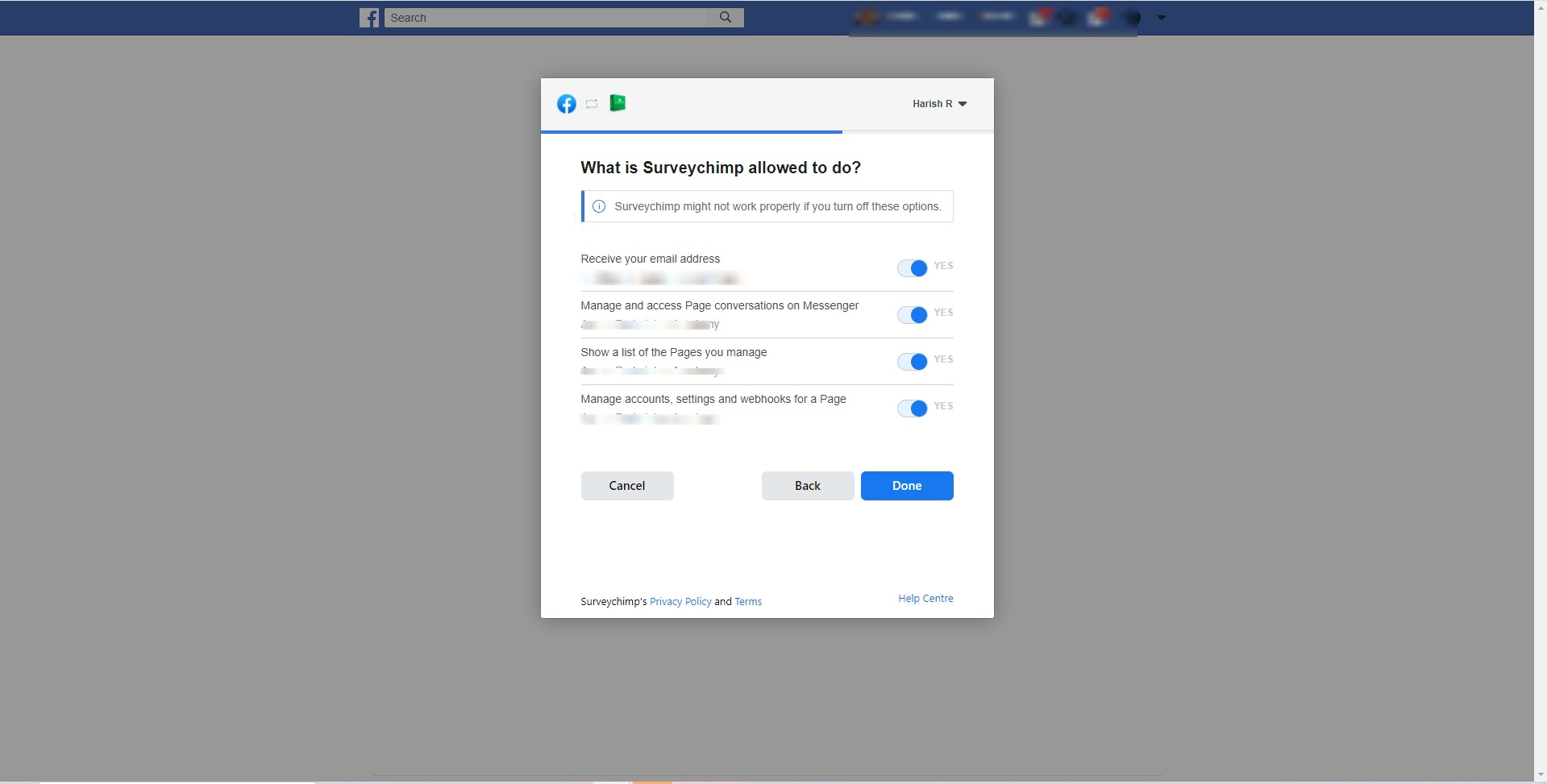Open the Harish R account dropdown
This screenshot has width=1547, height=784.
point(939,103)
